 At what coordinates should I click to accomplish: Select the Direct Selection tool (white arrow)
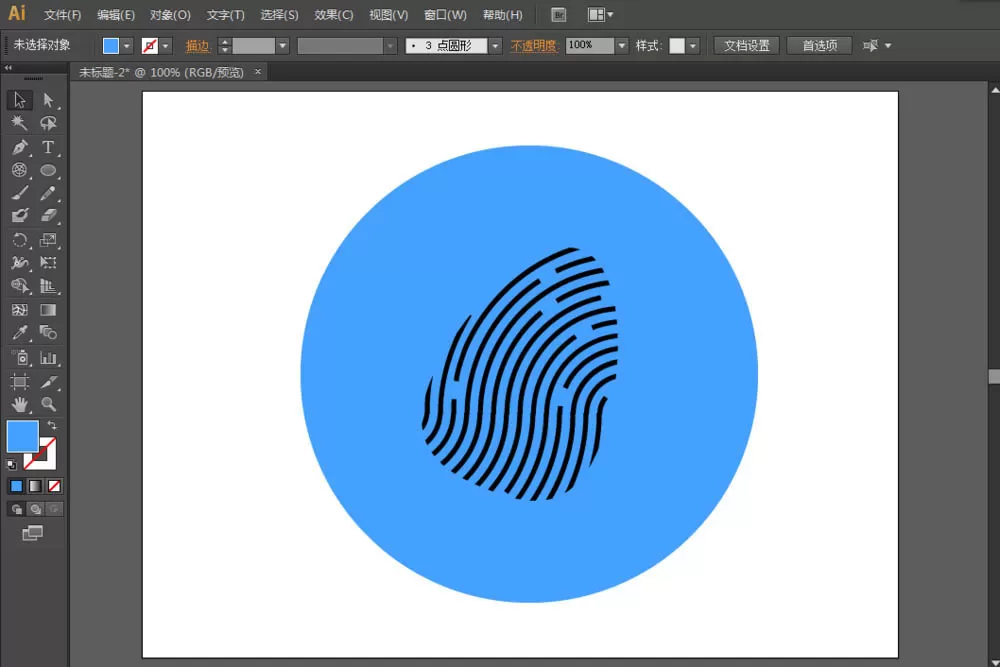coord(48,100)
